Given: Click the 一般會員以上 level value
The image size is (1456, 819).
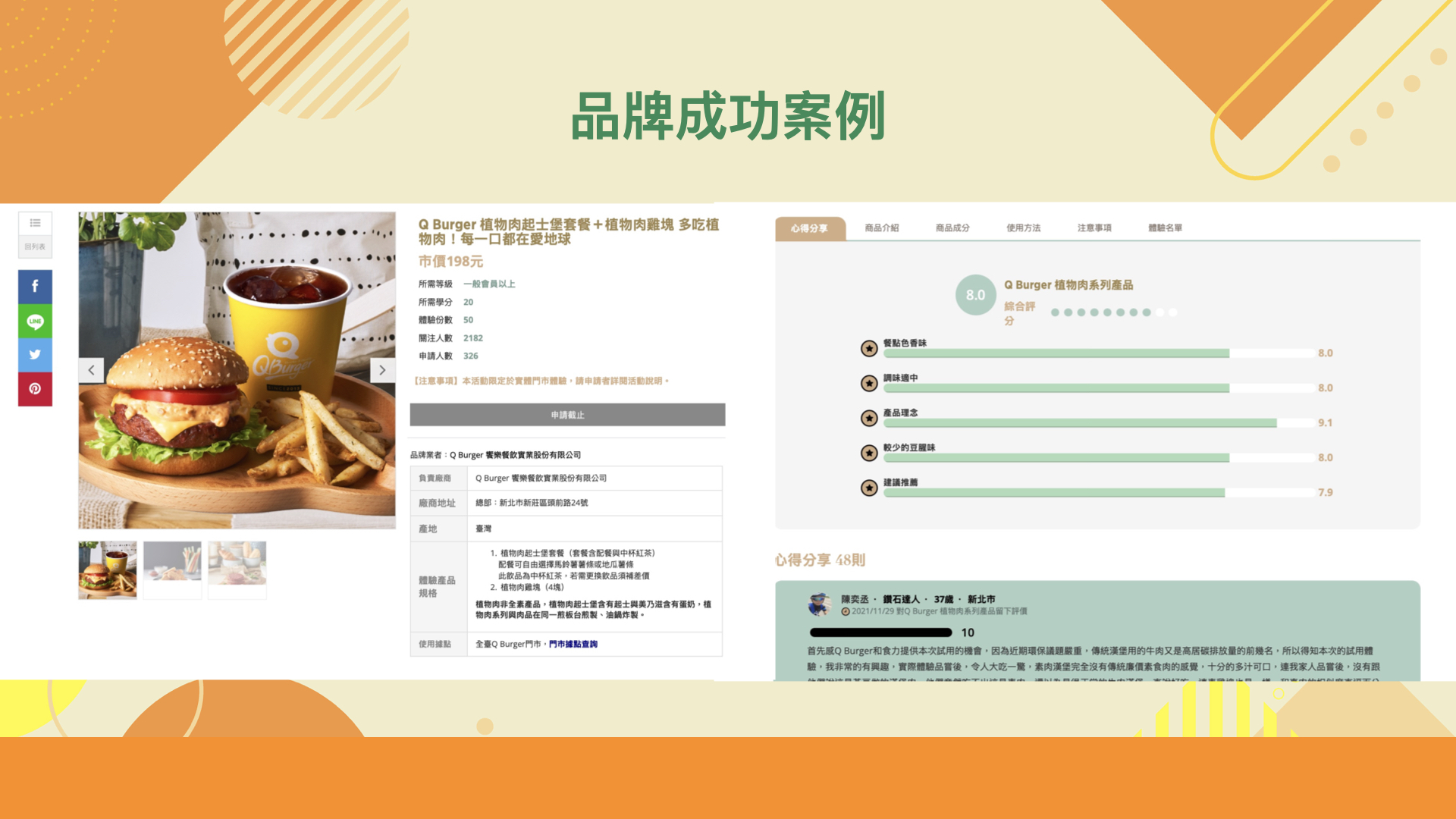Looking at the screenshot, I should click(489, 284).
